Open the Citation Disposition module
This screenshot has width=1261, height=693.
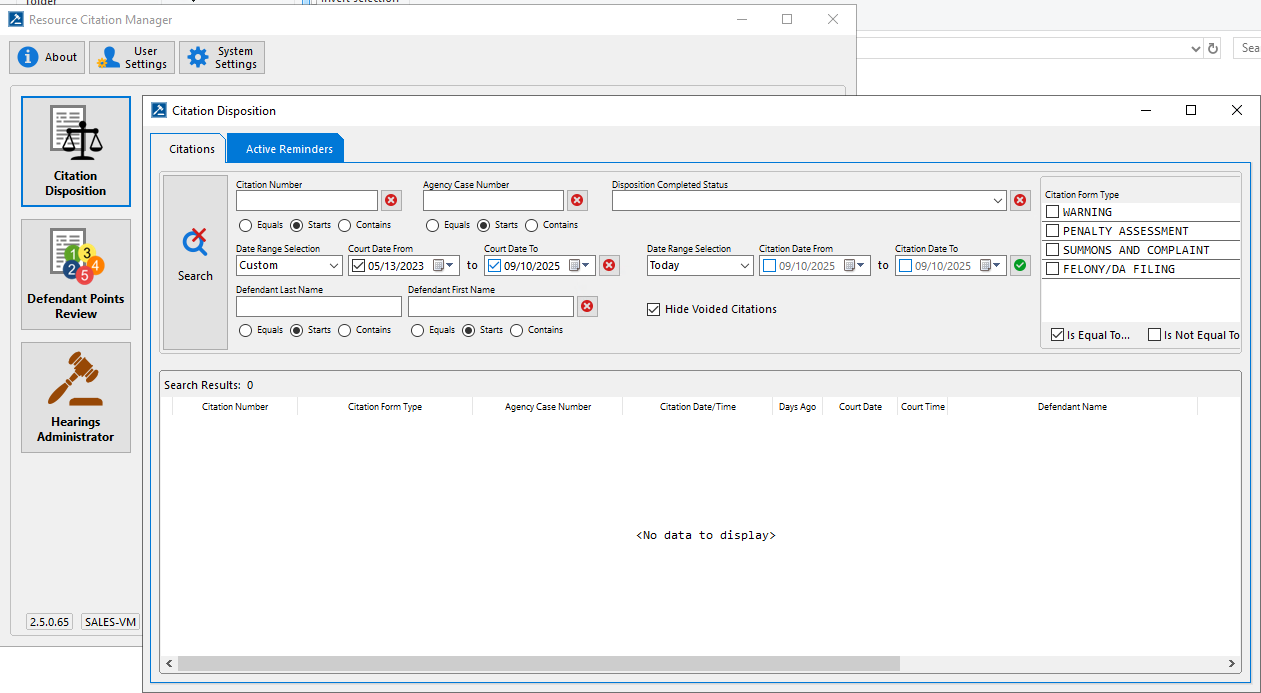(x=76, y=151)
